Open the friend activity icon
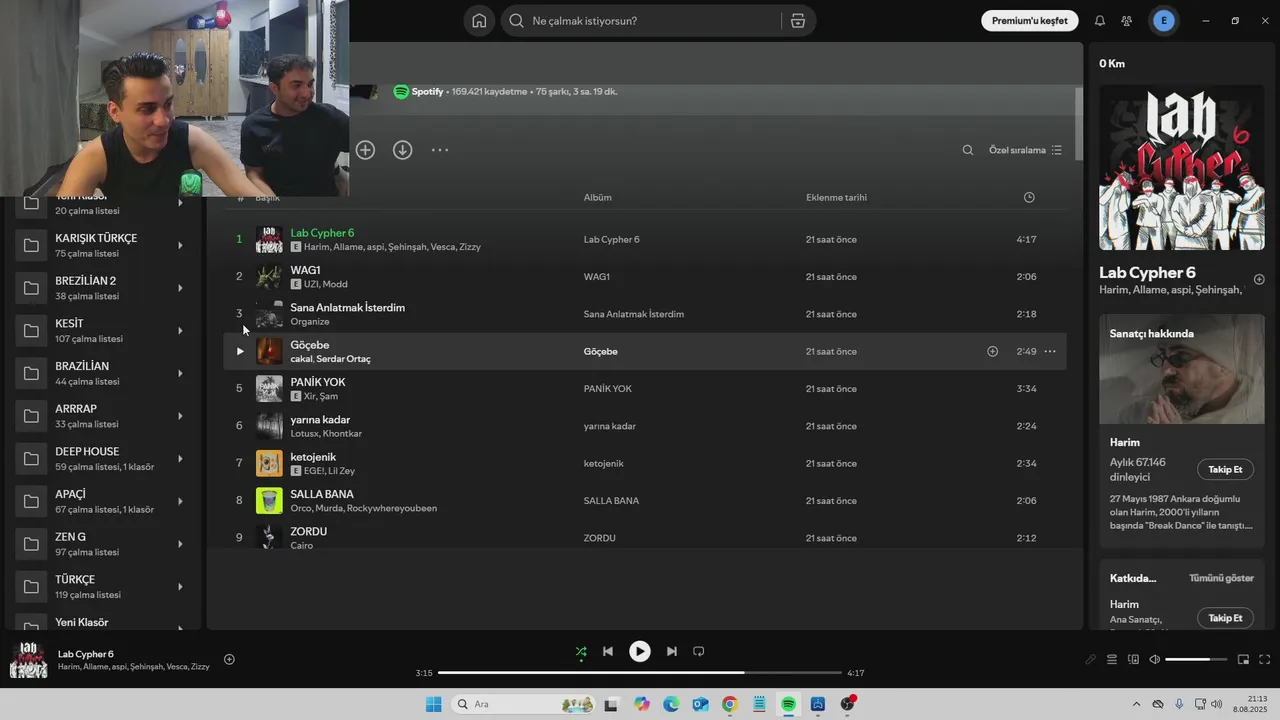Viewport: 1280px width, 720px height. coord(1127,21)
